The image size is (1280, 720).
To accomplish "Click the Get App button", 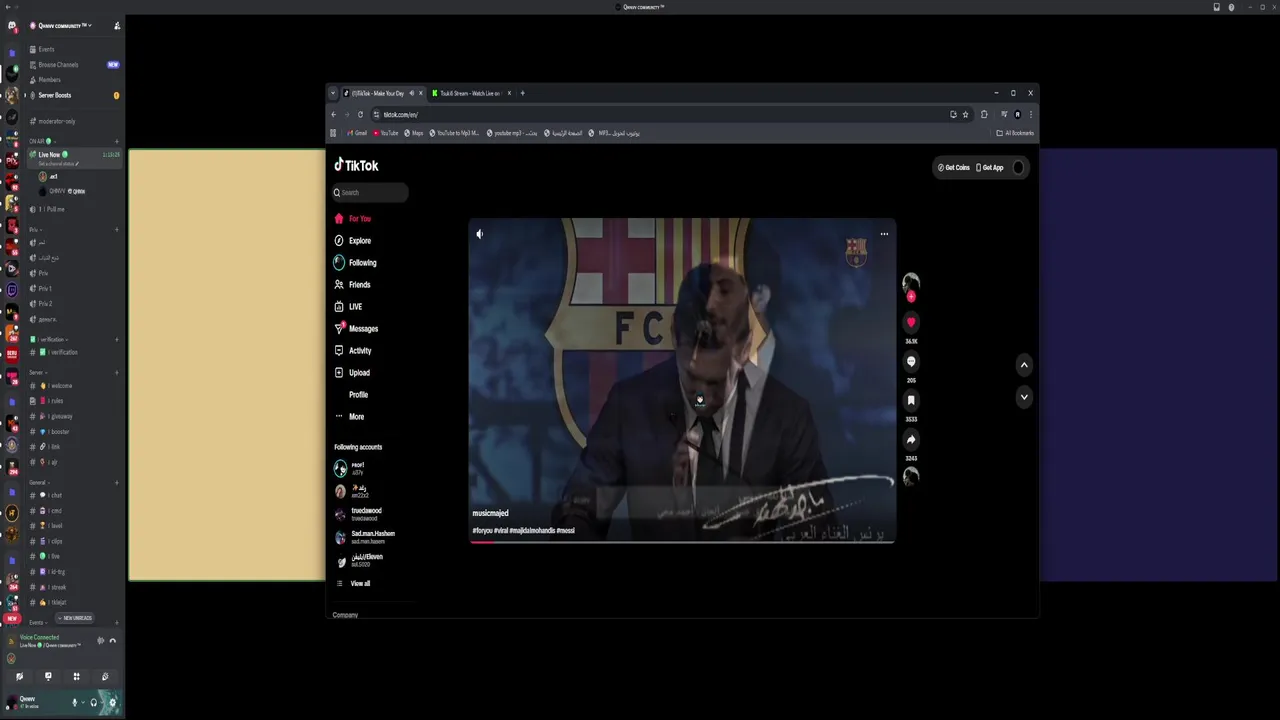I will point(990,167).
